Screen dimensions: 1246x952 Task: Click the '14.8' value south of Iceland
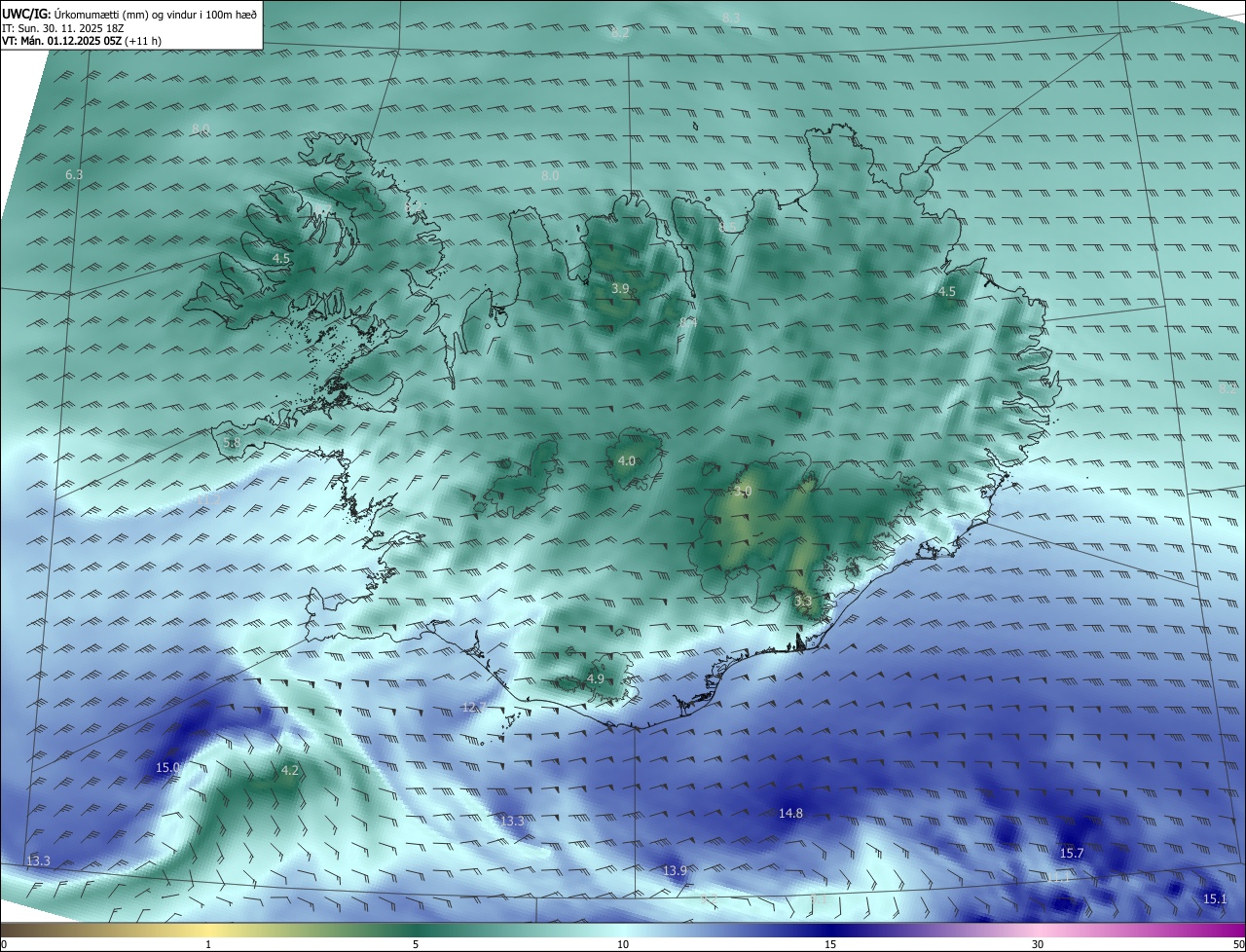(x=791, y=813)
